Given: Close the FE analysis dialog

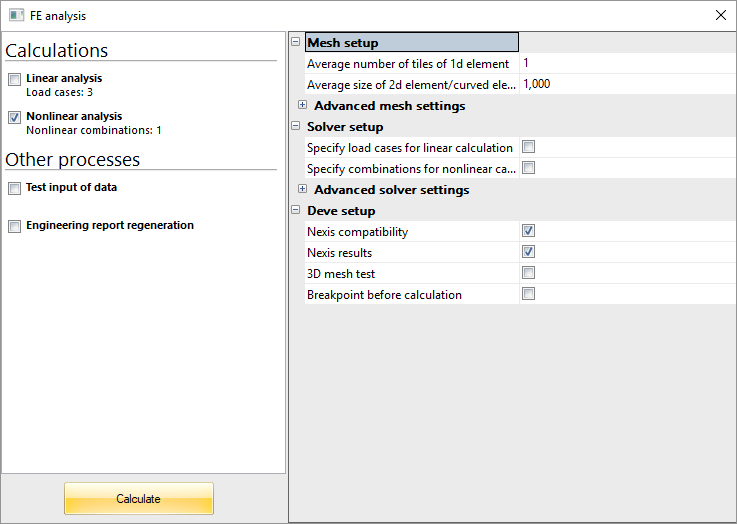Looking at the screenshot, I should point(720,15).
